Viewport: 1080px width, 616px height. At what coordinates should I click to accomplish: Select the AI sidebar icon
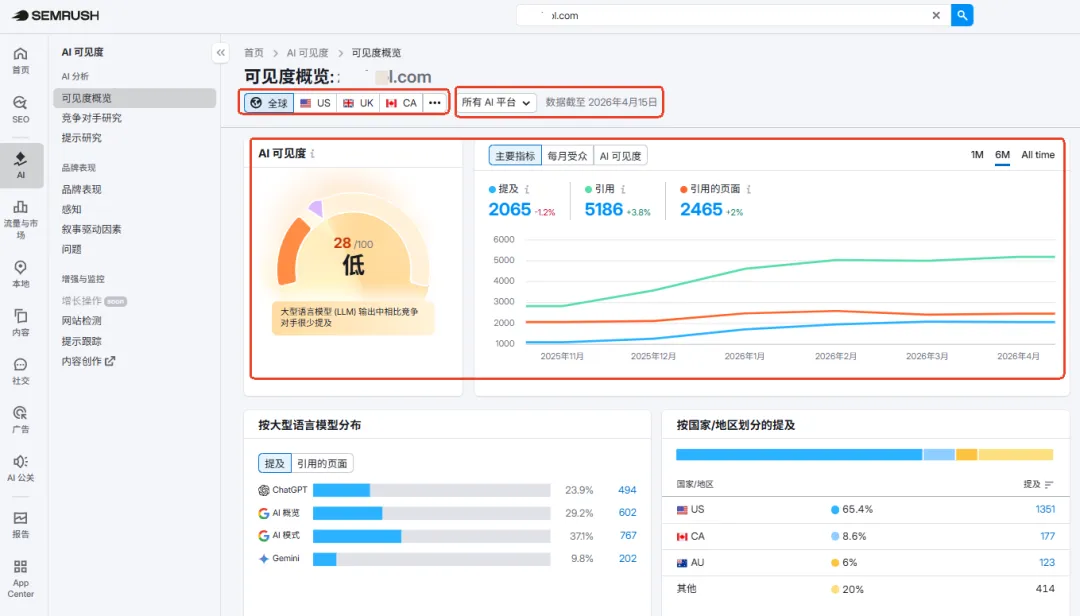click(x=21, y=165)
